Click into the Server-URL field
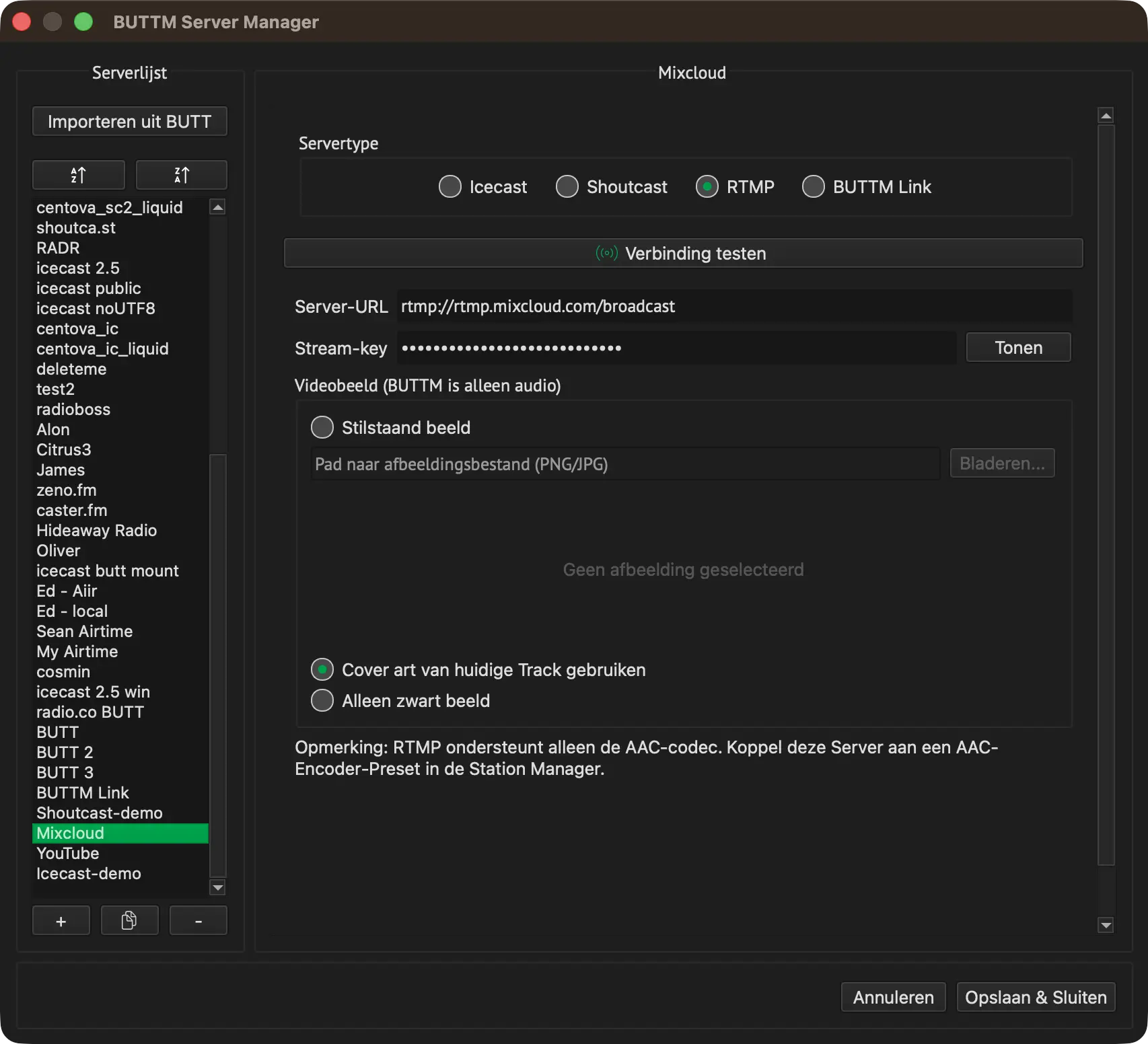 click(734, 307)
